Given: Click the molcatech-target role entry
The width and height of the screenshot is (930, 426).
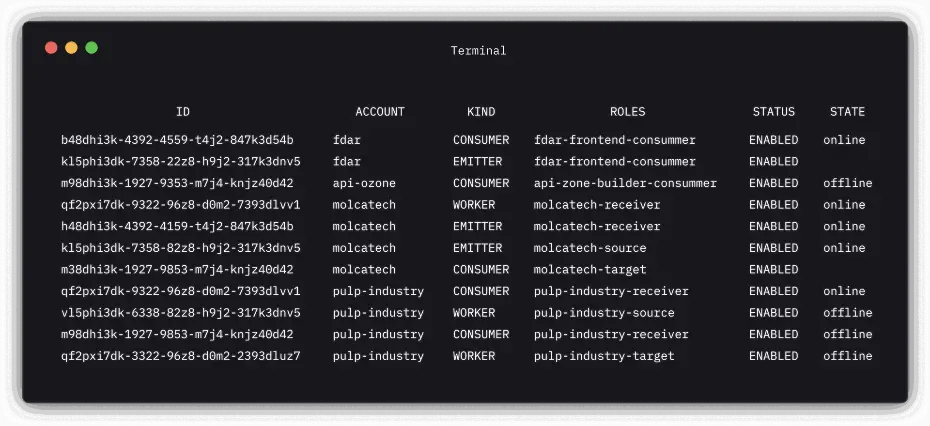Looking at the screenshot, I should point(590,269).
